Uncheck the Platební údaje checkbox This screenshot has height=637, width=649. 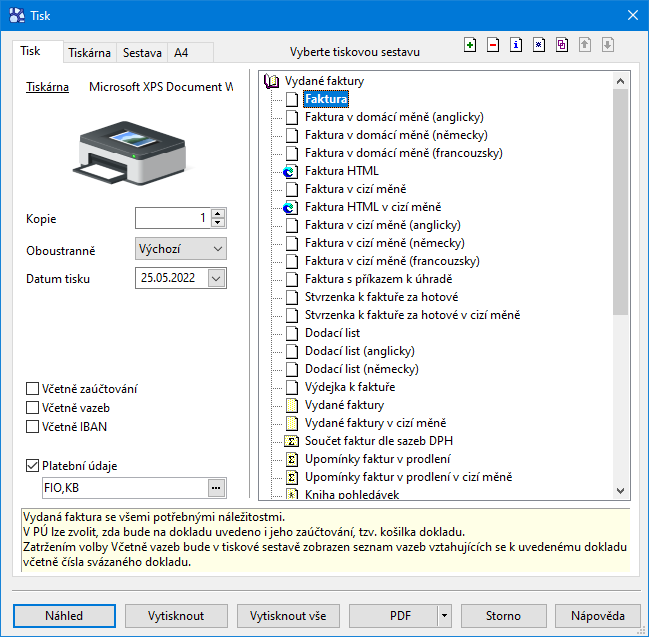32,466
